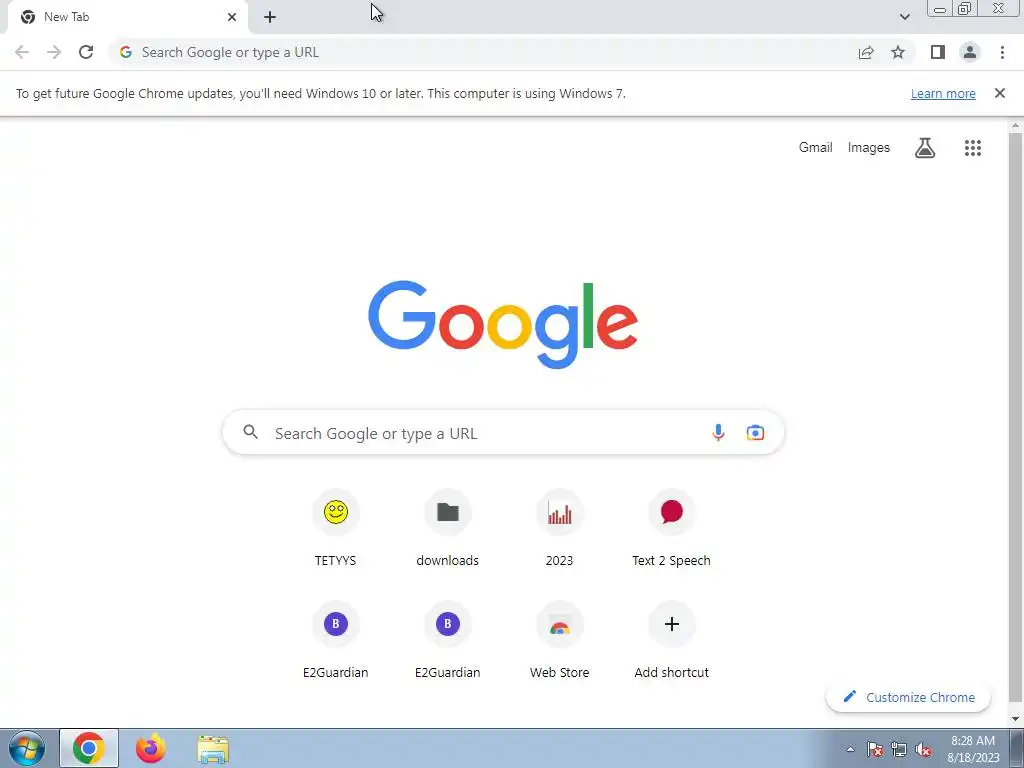
Task: Start voice search with the microphone icon
Action: pyautogui.click(x=718, y=432)
